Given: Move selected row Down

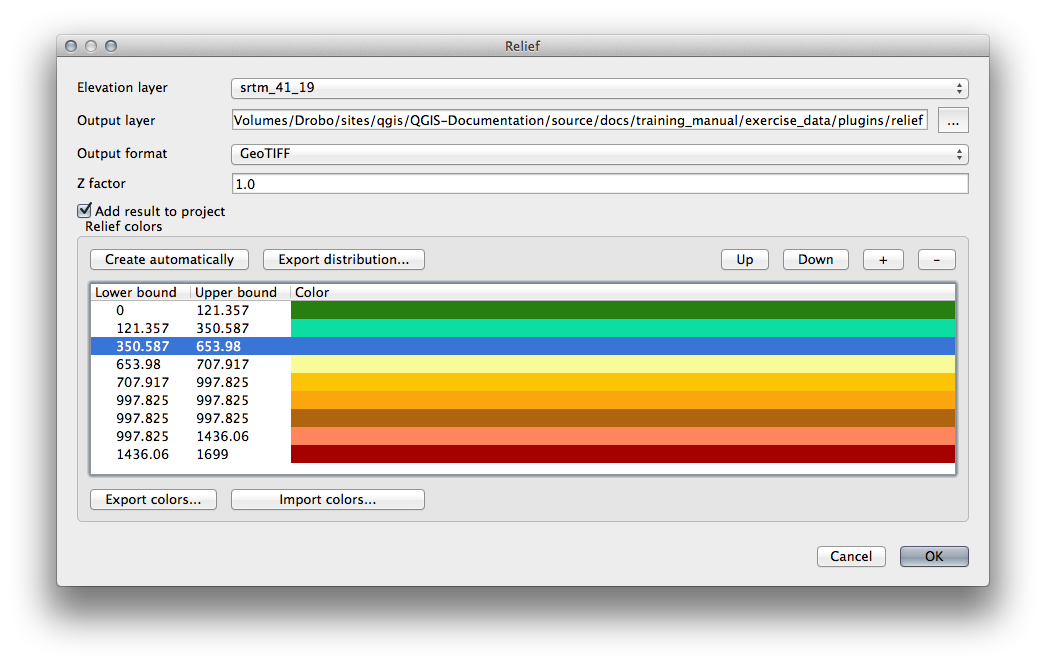Looking at the screenshot, I should click(815, 259).
